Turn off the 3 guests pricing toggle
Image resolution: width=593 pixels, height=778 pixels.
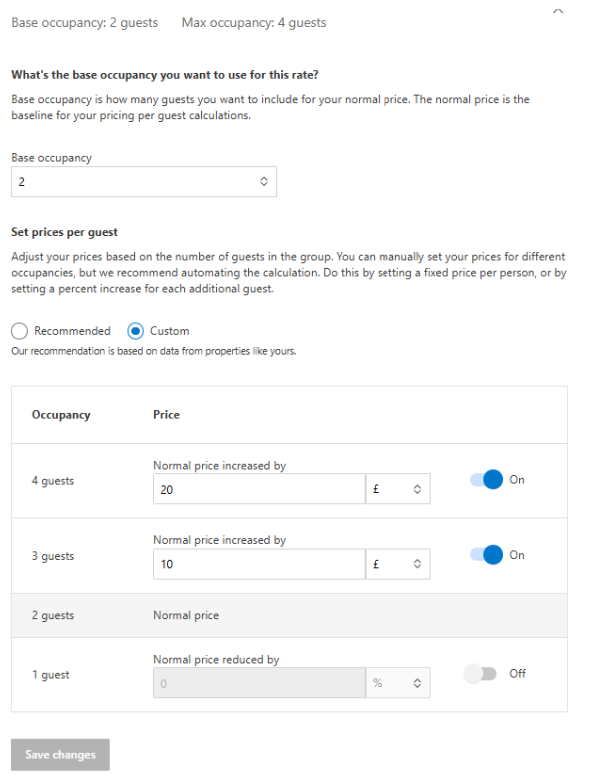pyautogui.click(x=486, y=555)
